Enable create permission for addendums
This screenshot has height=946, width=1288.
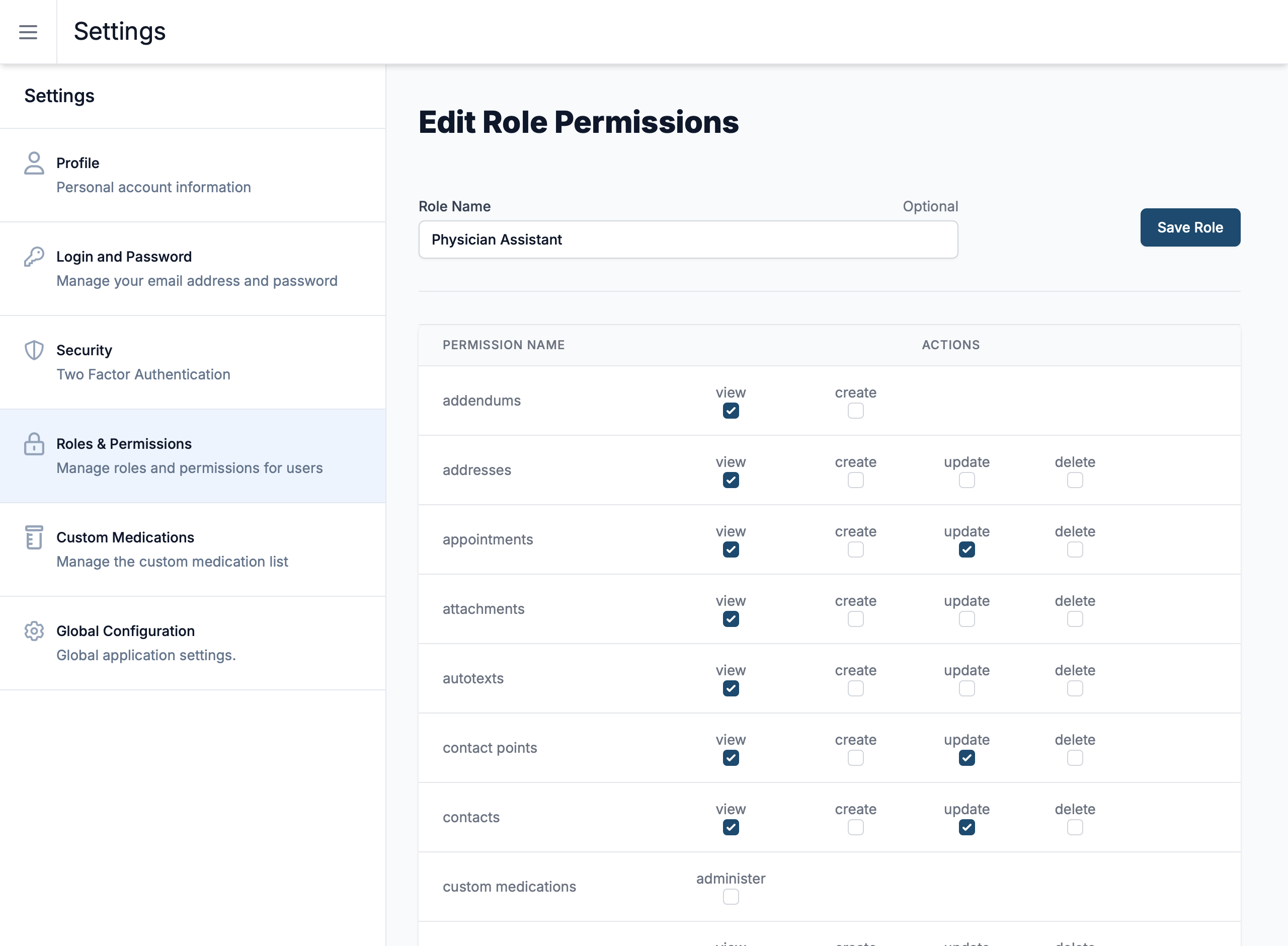click(x=855, y=411)
